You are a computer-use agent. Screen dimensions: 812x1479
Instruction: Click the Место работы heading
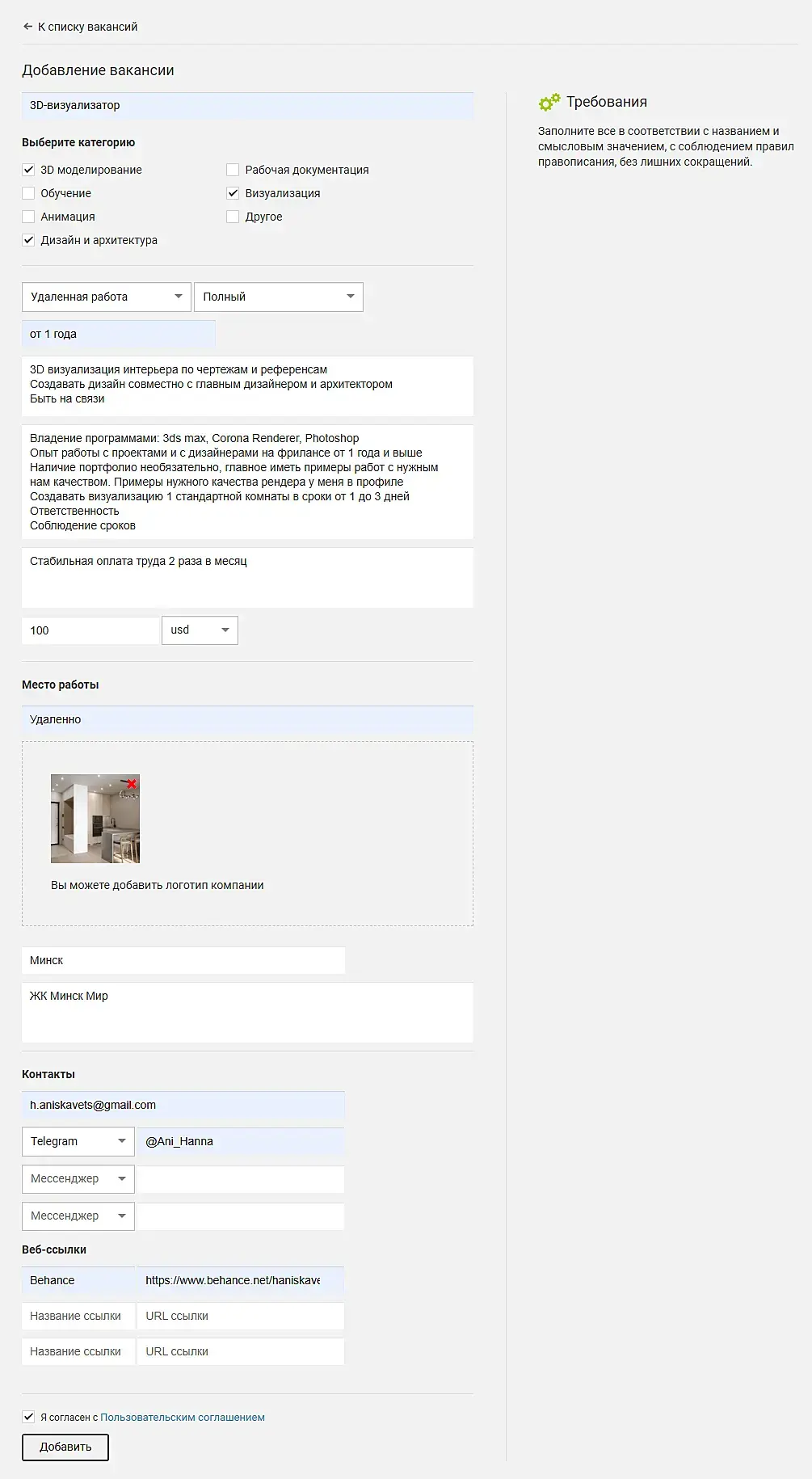(x=61, y=685)
